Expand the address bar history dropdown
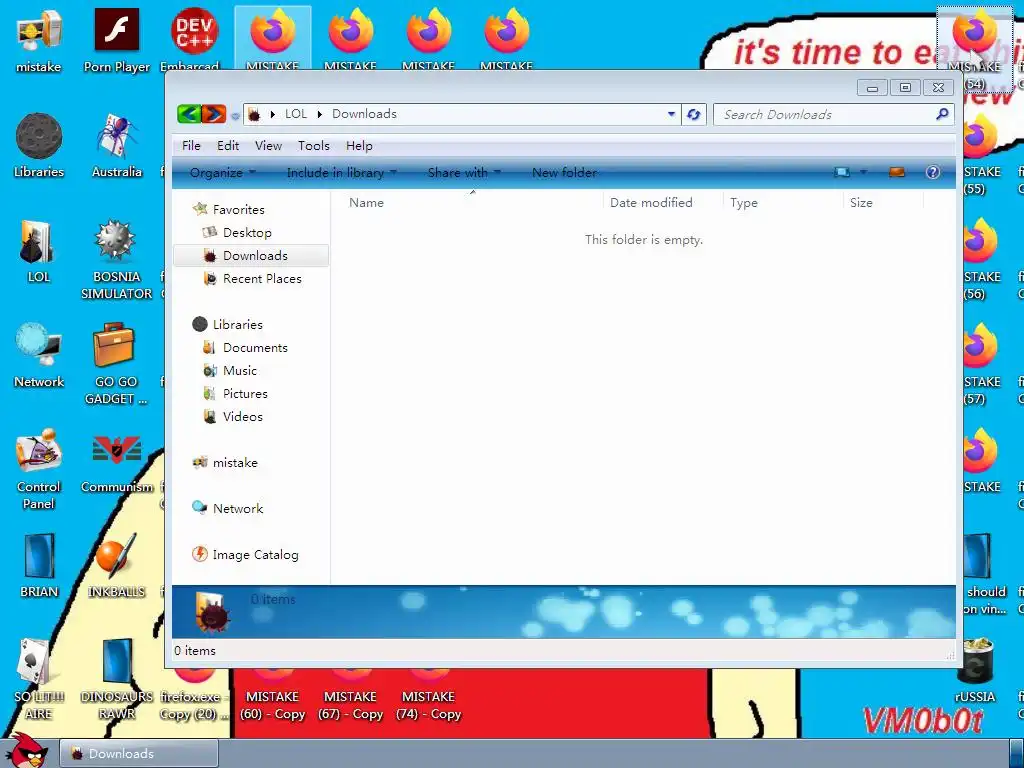The image size is (1024, 768). tap(671, 114)
